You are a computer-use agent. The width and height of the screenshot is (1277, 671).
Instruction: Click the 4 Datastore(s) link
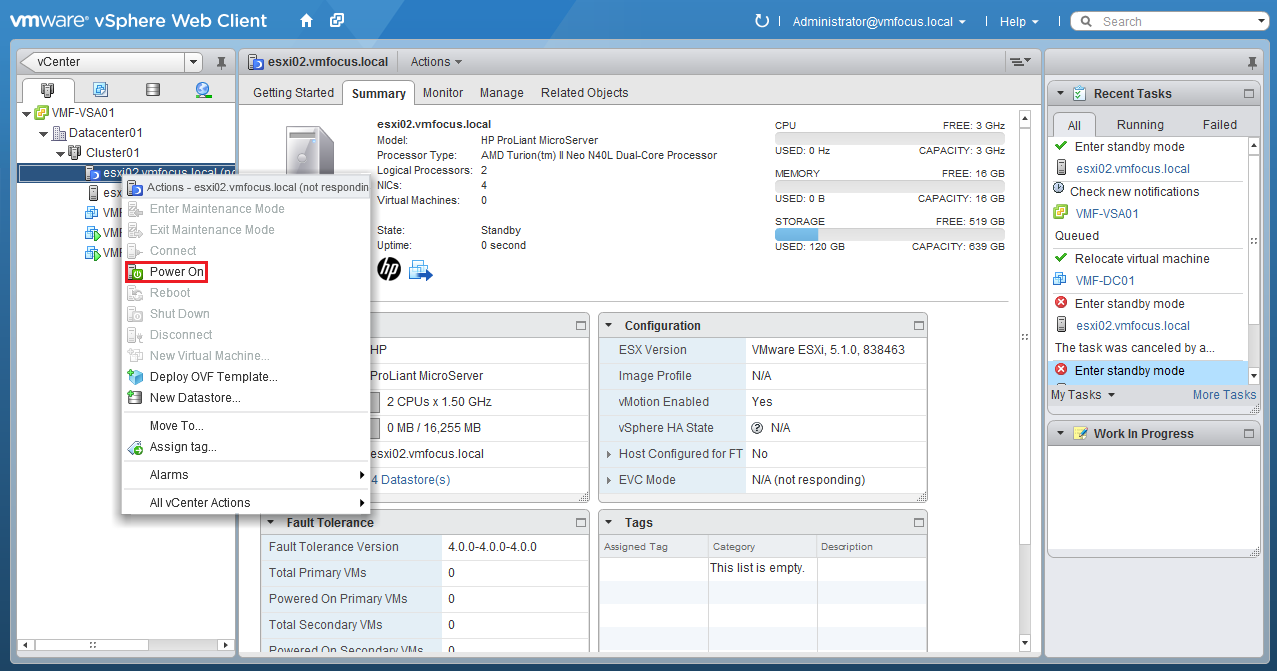[x=410, y=480]
